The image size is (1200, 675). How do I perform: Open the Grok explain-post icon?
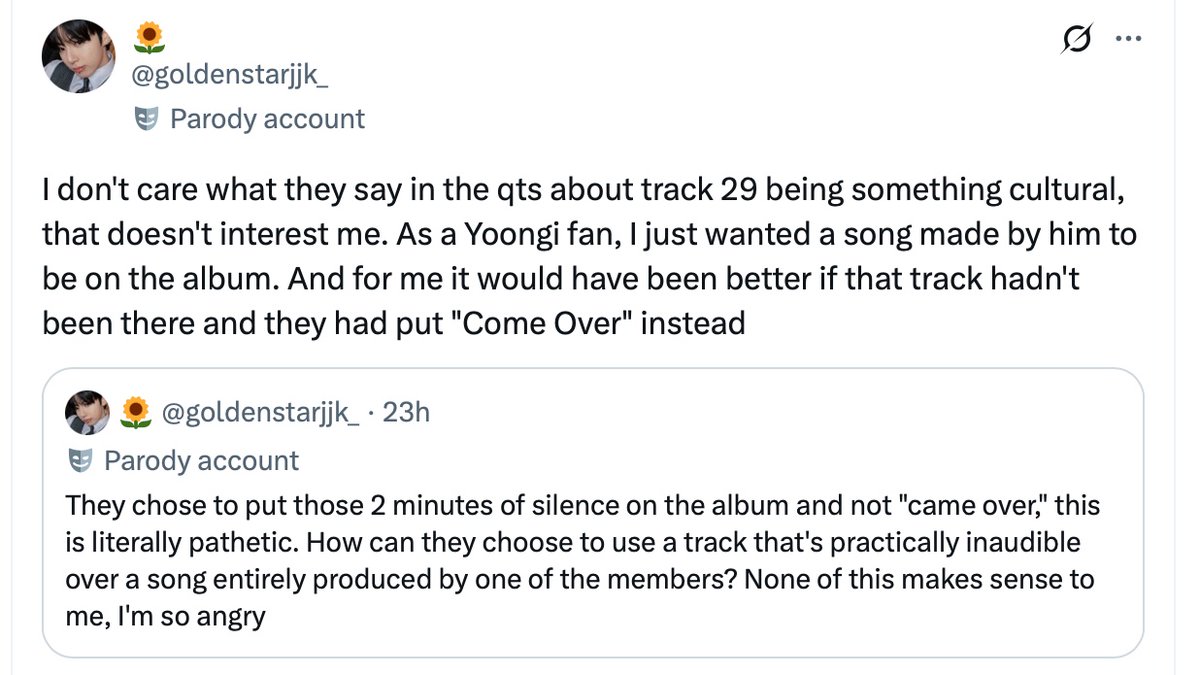[1078, 39]
